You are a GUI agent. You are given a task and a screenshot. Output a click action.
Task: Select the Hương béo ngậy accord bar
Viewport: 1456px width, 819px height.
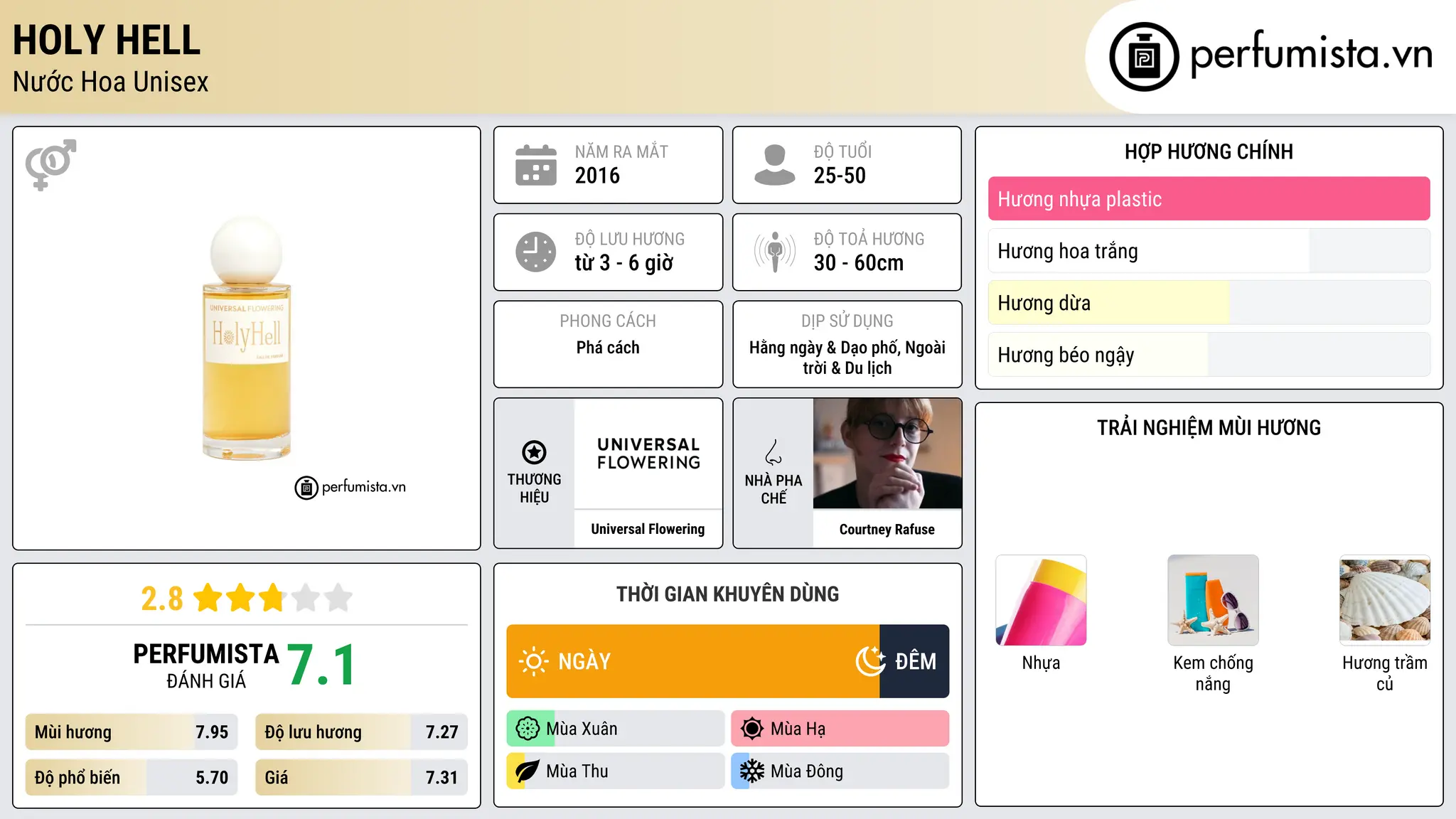click(1209, 355)
